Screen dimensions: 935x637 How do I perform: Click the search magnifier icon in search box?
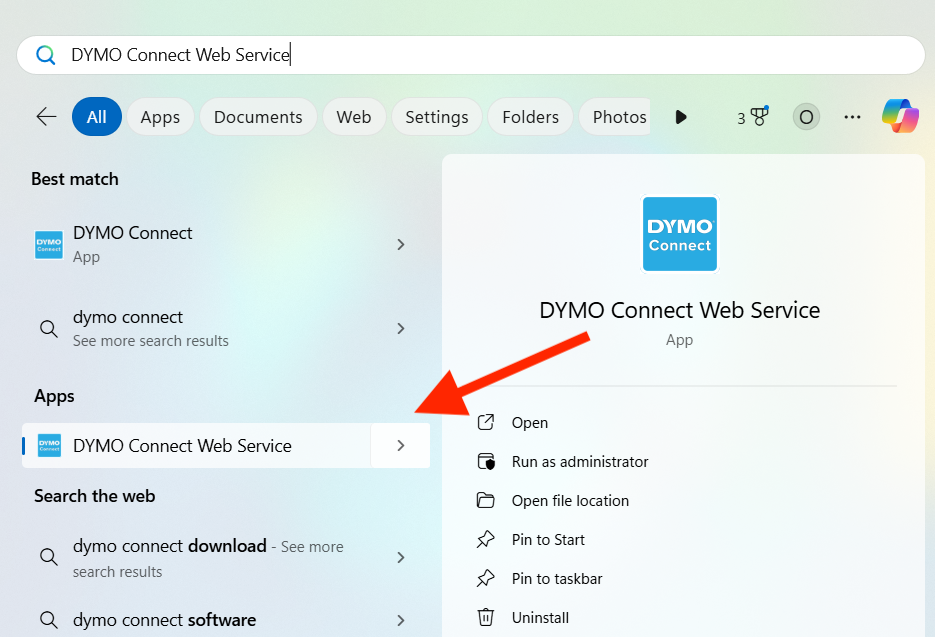point(46,55)
